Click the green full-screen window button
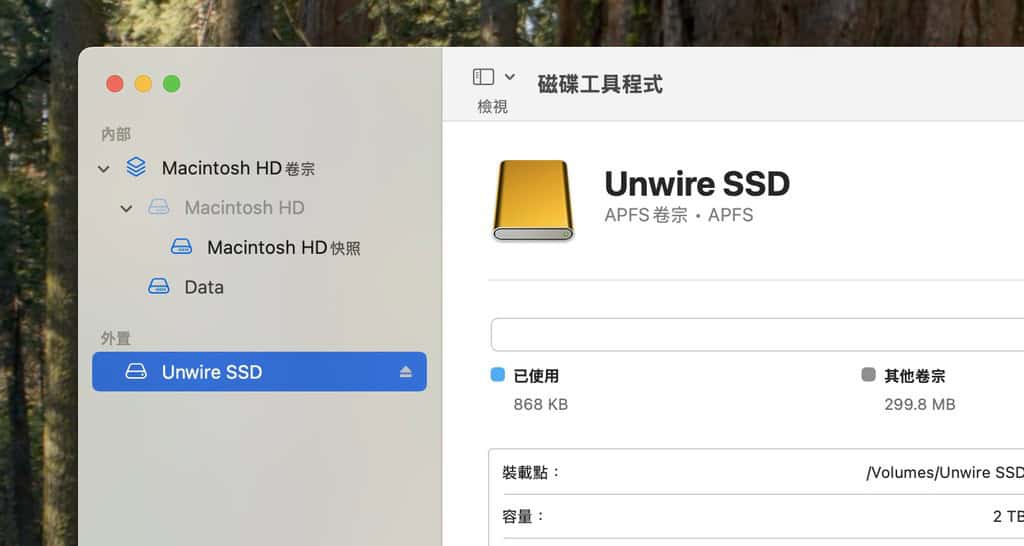Viewport: 1024px width, 546px height. click(172, 84)
